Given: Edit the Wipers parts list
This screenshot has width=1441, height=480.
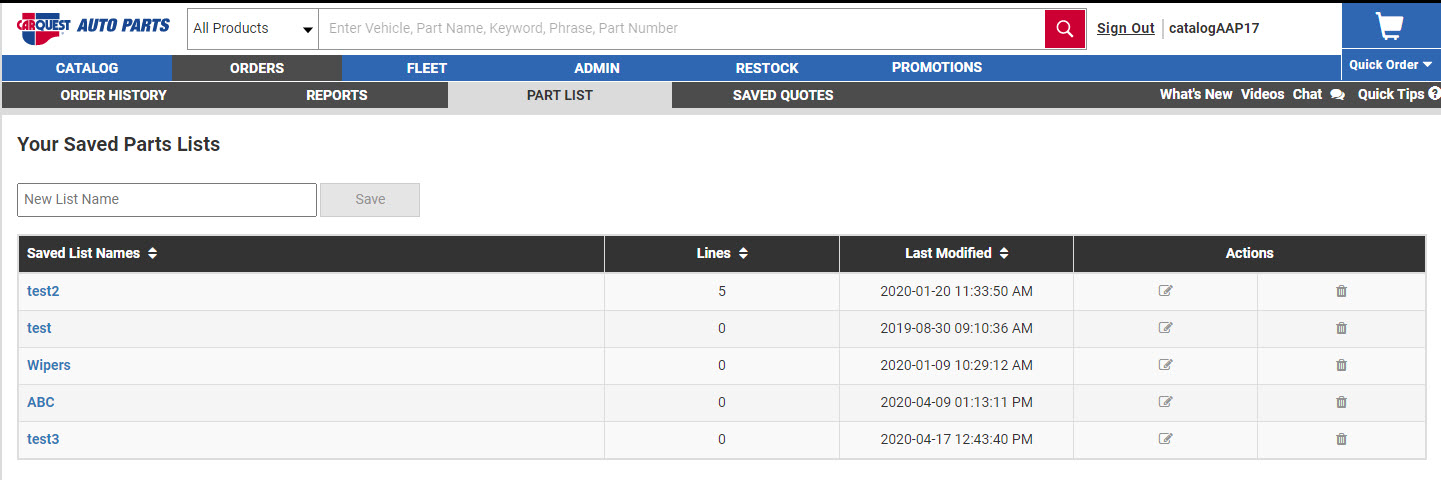Looking at the screenshot, I should [1165, 365].
